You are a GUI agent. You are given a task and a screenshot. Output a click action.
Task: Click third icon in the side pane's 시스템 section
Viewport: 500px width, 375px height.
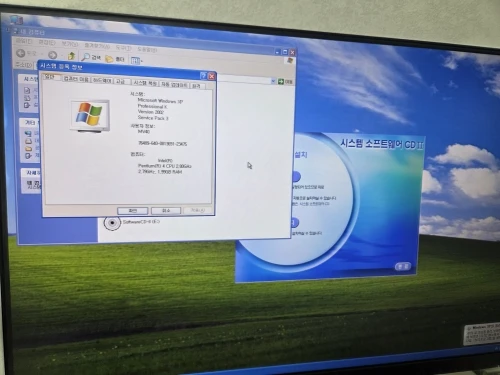pos(27,105)
